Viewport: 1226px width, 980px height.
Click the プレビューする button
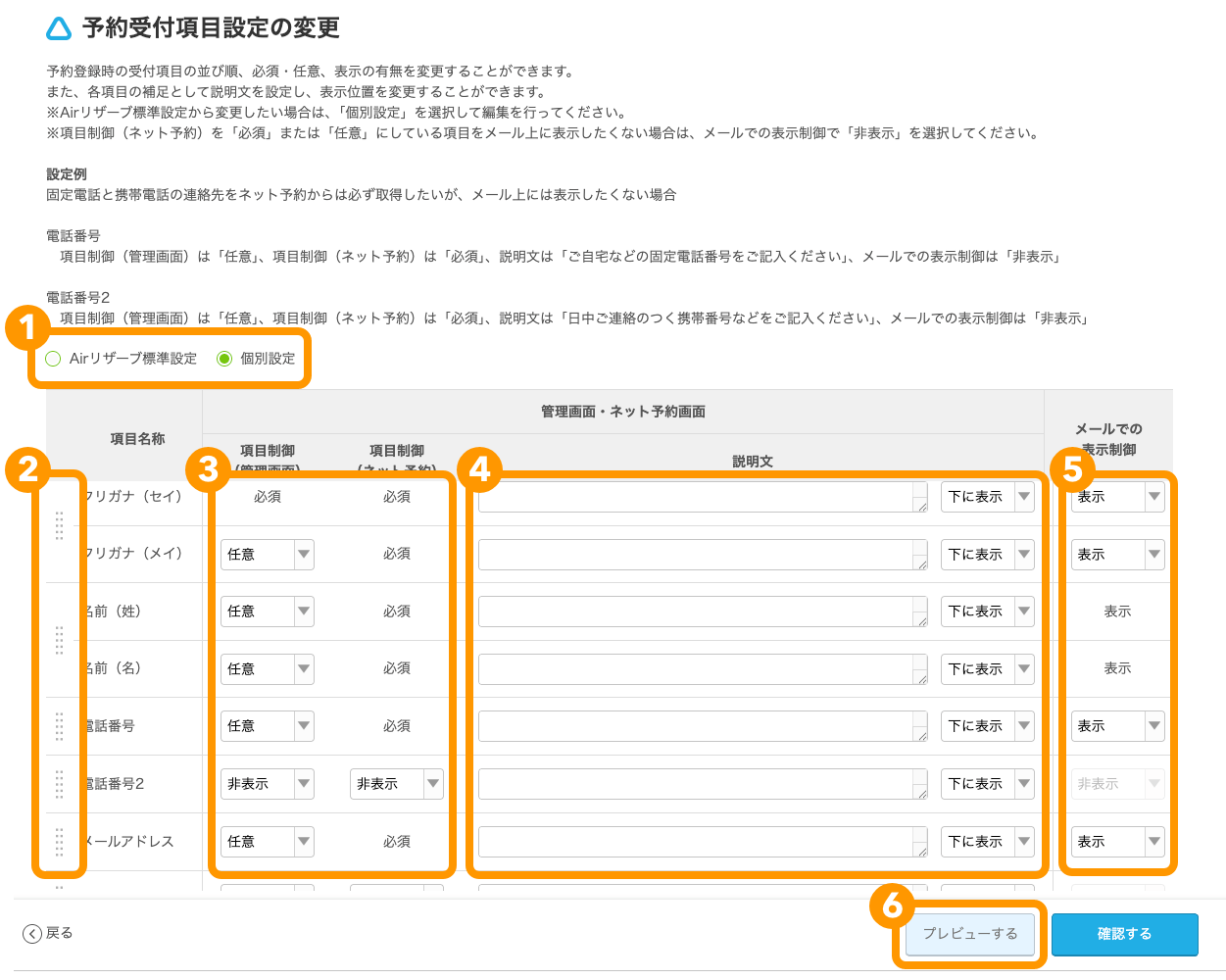pyautogui.click(x=970, y=934)
